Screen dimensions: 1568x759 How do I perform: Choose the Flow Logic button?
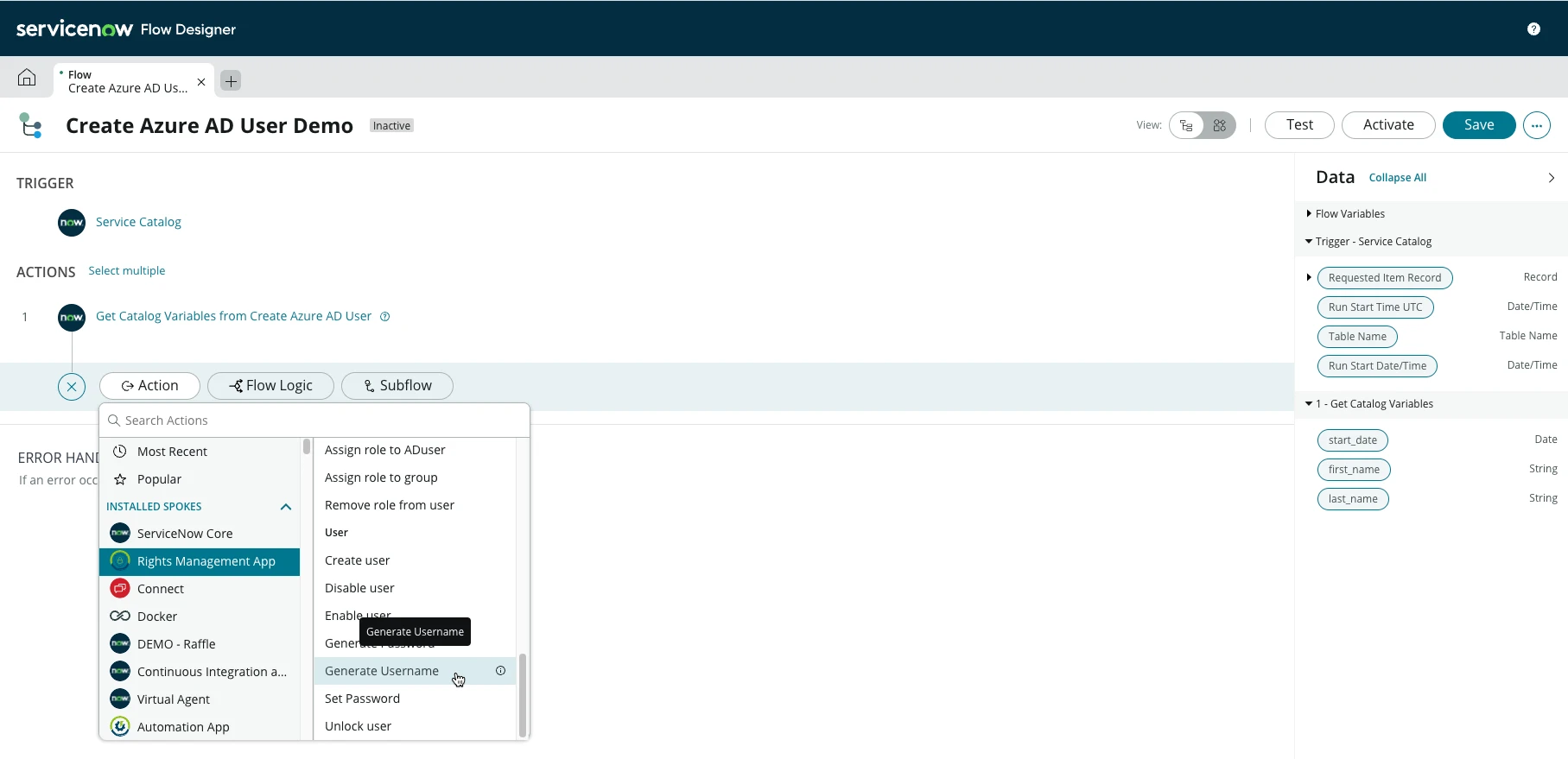click(x=270, y=386)
